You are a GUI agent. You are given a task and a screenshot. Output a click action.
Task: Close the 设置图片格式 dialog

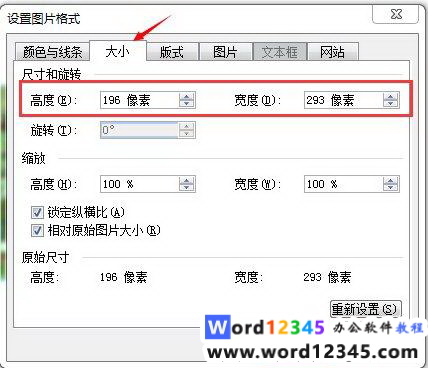396,14
